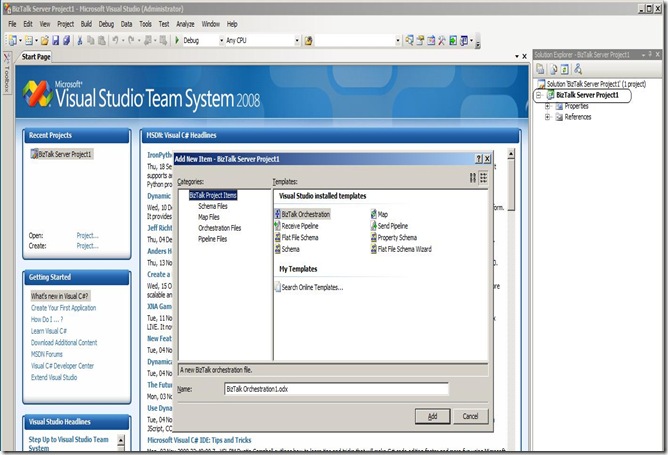668x455 pixels.
Task: Select the BizTalk Orchestration template
Action: (302, 214)
